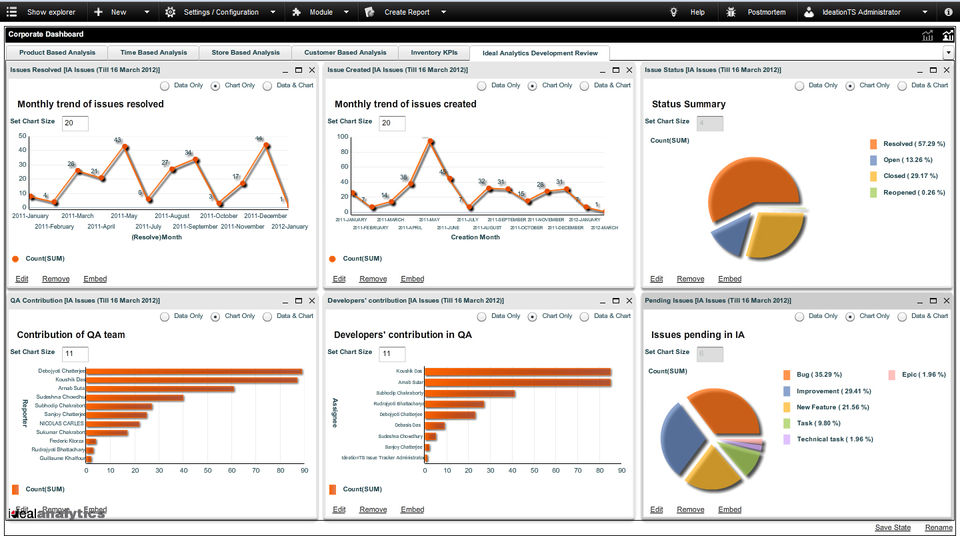
Task: Minimize the Issue Status panel
Action: coord(920,71)
